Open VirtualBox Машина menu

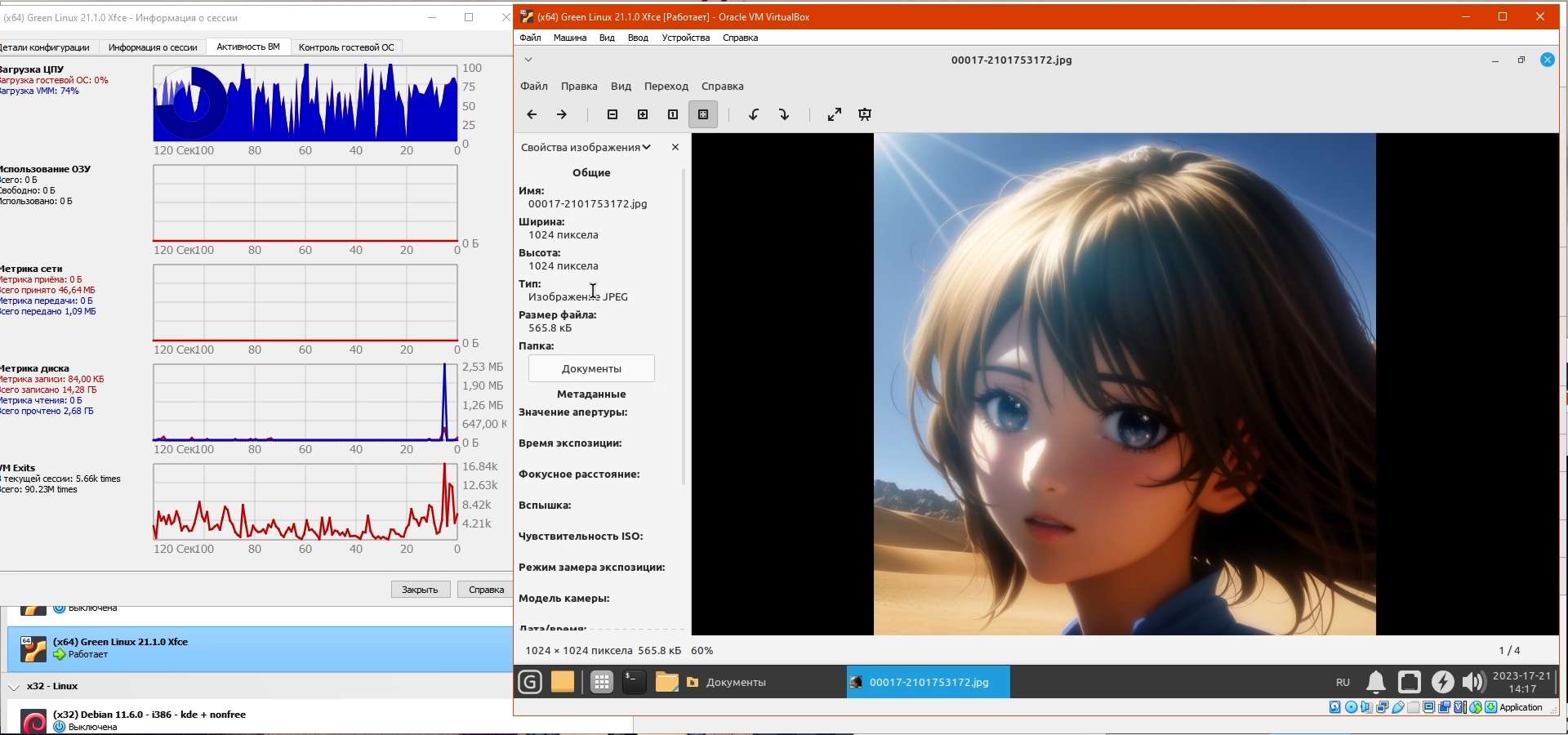click(x=570, y=38)
